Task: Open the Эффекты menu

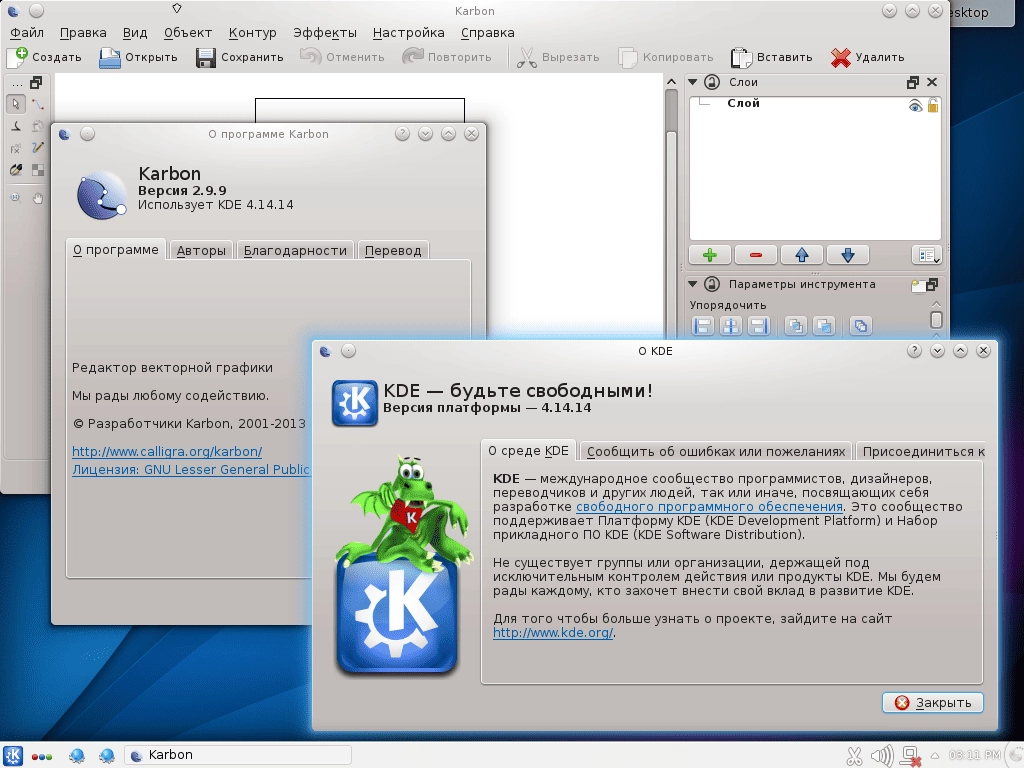Action: (325, 33)
